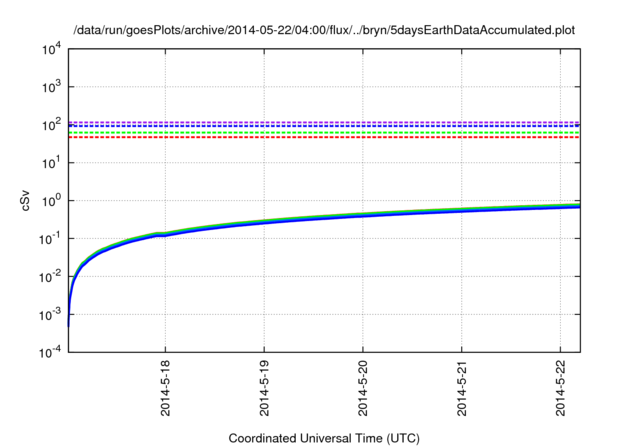Select the y-axis label 10^1

(x=52, y=162)
